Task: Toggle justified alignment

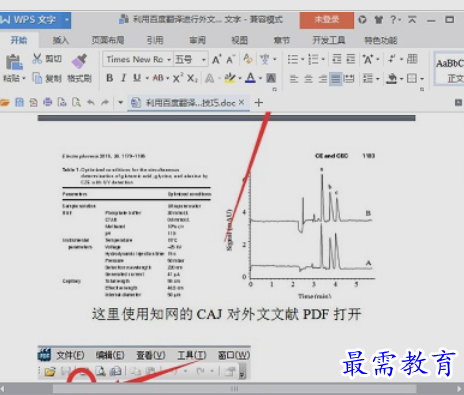Action: 336,79
